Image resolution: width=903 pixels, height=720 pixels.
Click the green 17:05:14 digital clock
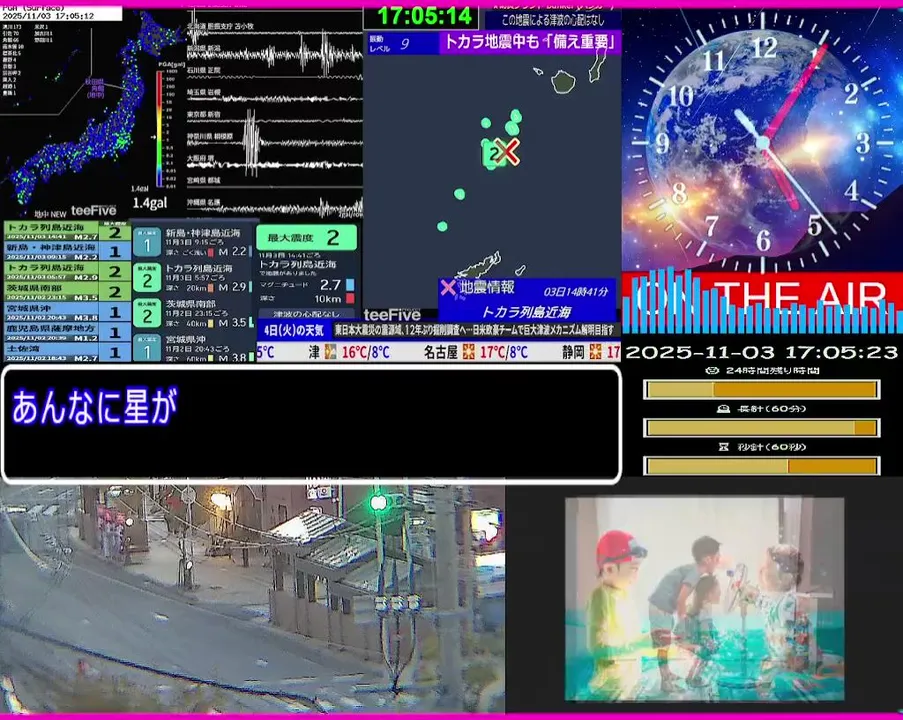(x=424, y=16)
